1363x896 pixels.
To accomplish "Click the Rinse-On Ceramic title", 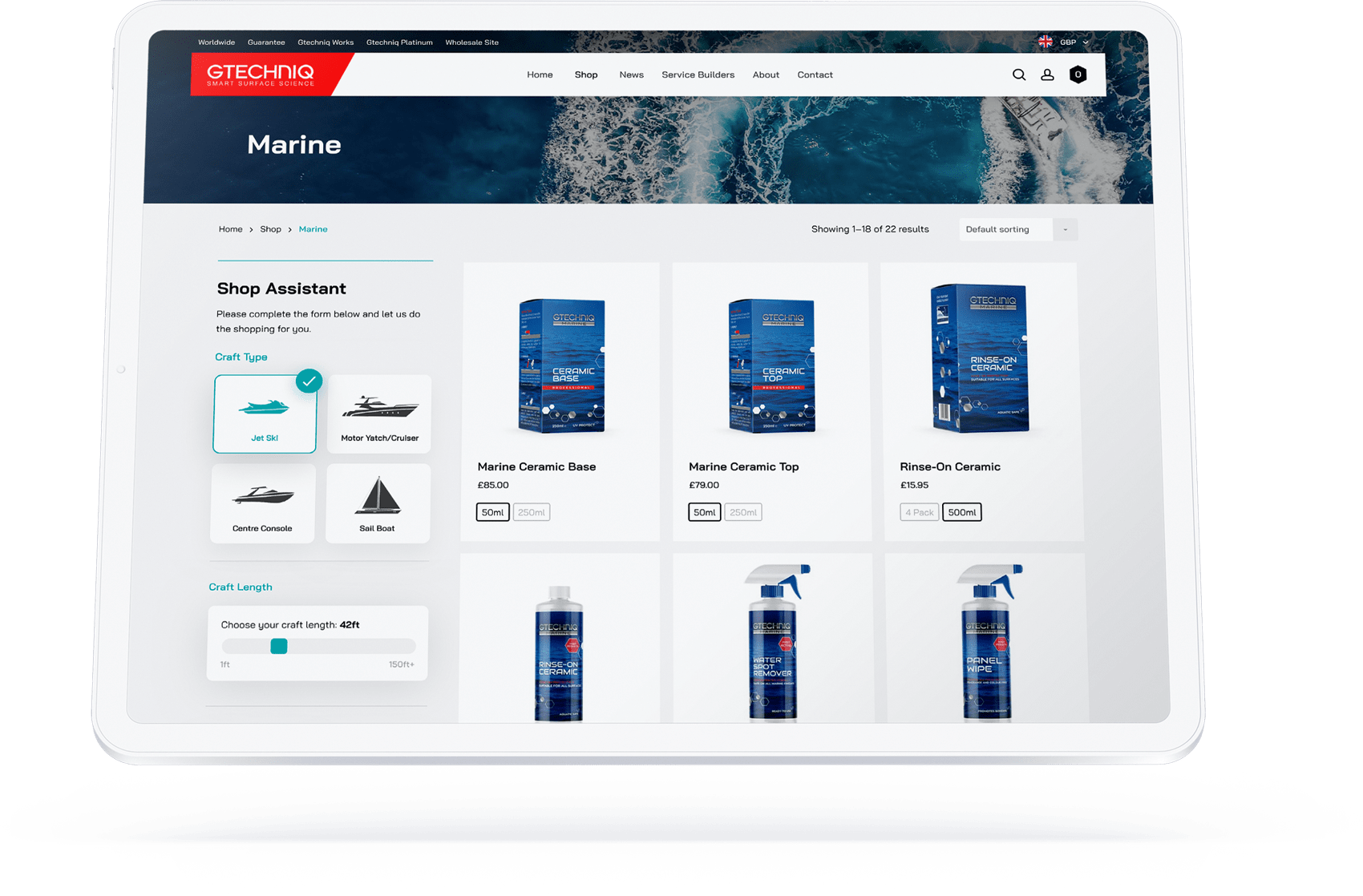I will [x=950, y=466].
